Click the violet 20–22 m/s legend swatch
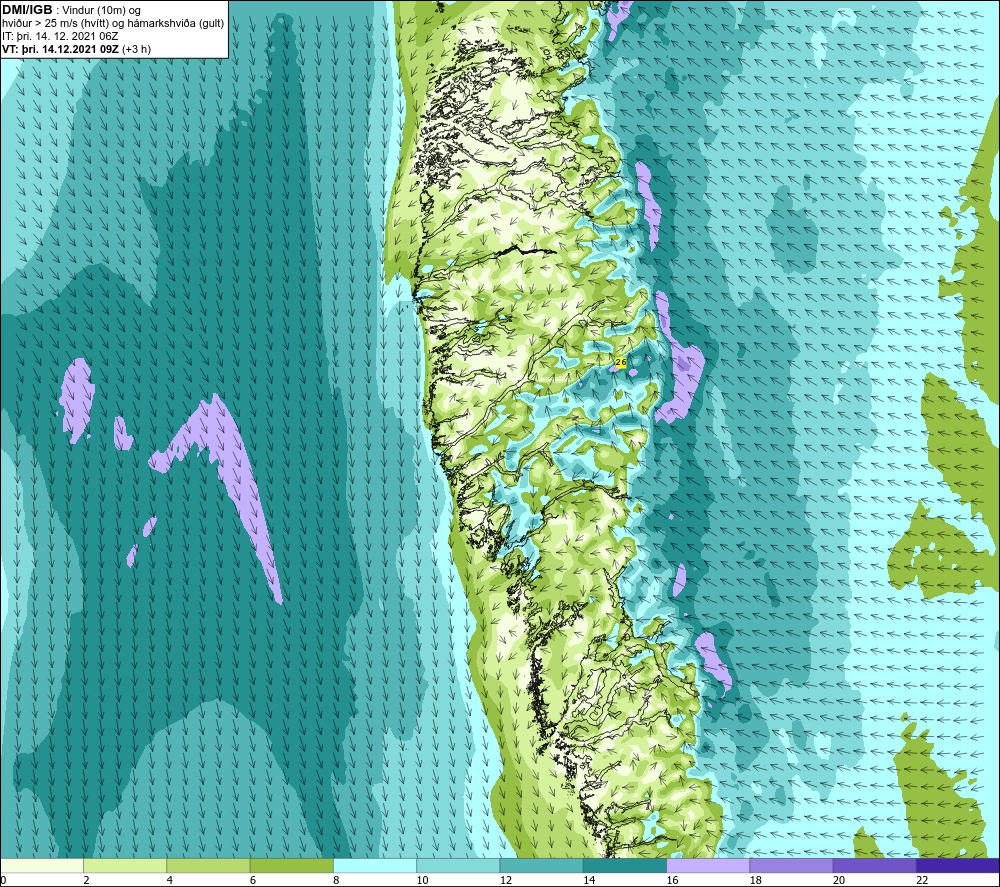The width and height of the screenshot is (1000, 887). [874, 866]
